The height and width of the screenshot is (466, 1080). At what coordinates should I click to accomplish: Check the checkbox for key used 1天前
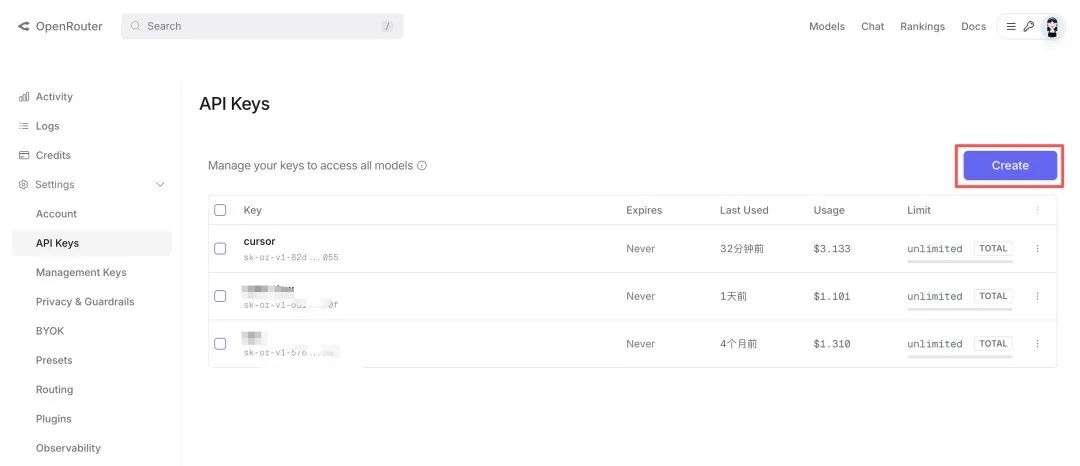coord(220,296)
